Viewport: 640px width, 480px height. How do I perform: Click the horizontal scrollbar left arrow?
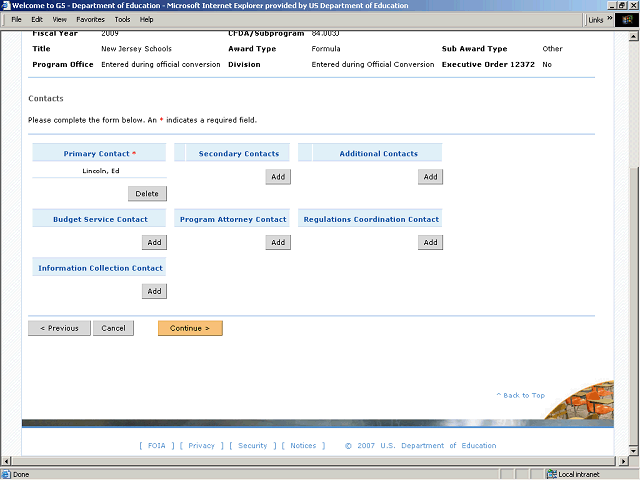(x=6, y=461)
